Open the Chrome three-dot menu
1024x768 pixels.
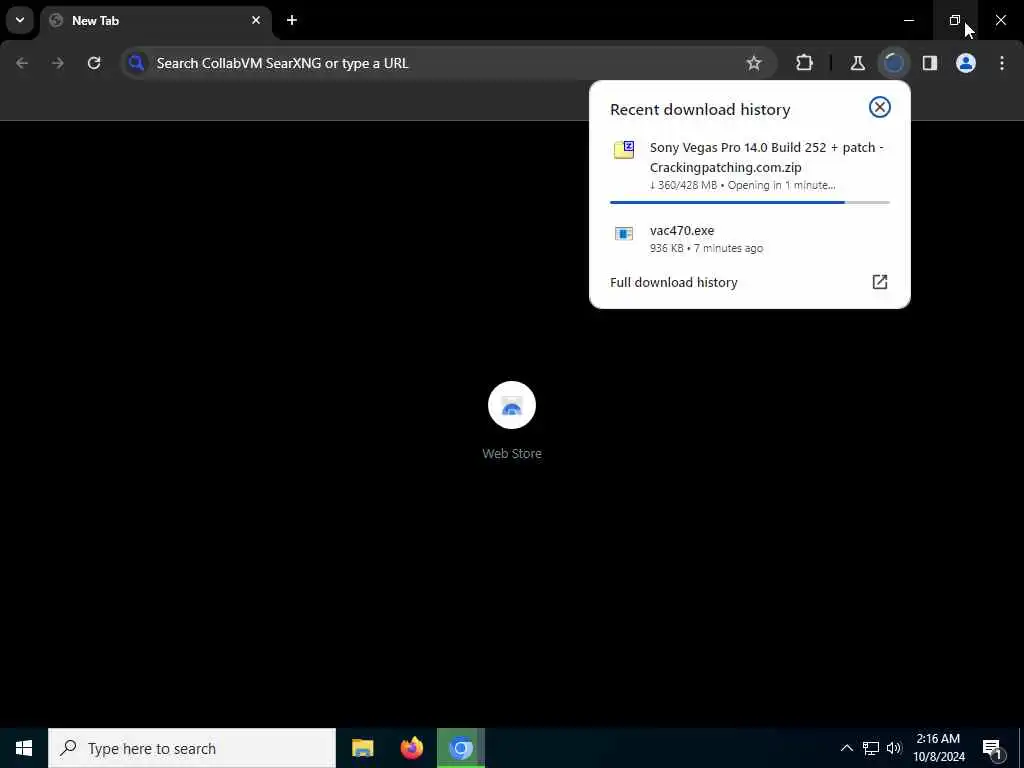tap(1002, 63)
